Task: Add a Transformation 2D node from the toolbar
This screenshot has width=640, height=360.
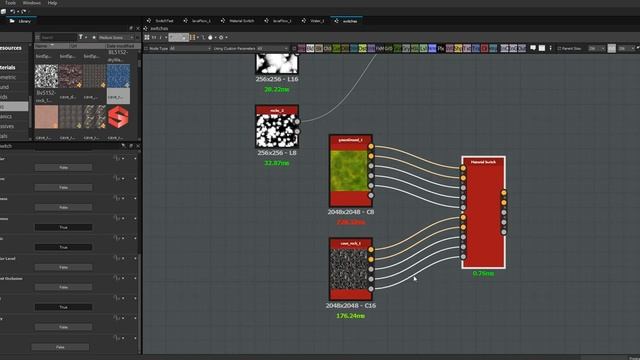Action: point(476,48)
